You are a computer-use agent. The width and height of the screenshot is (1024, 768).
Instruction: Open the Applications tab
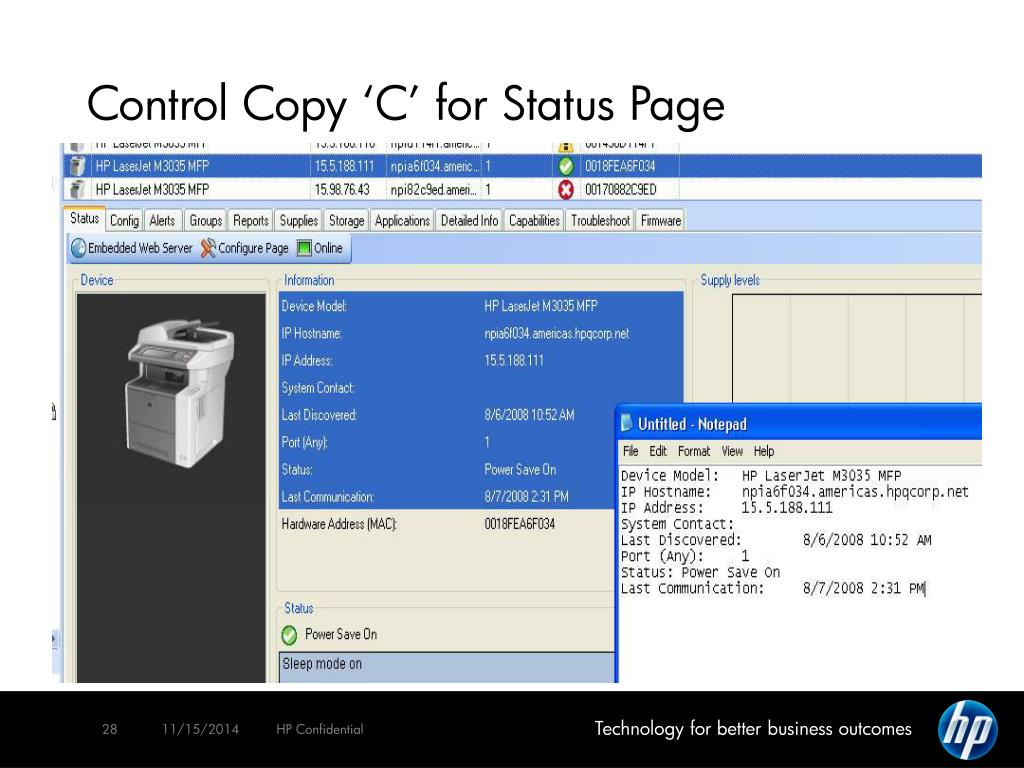click(402, 221)
